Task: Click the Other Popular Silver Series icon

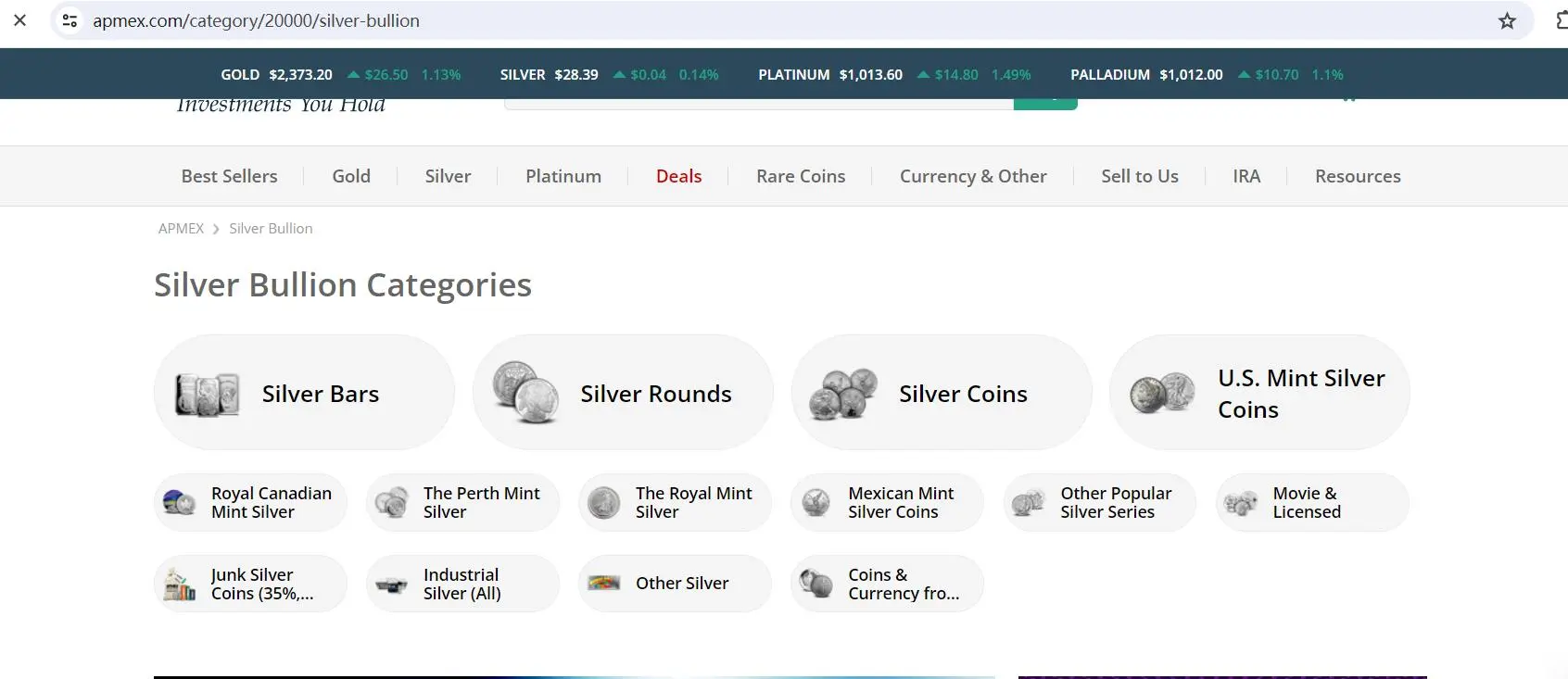Action: [1029, 503]
